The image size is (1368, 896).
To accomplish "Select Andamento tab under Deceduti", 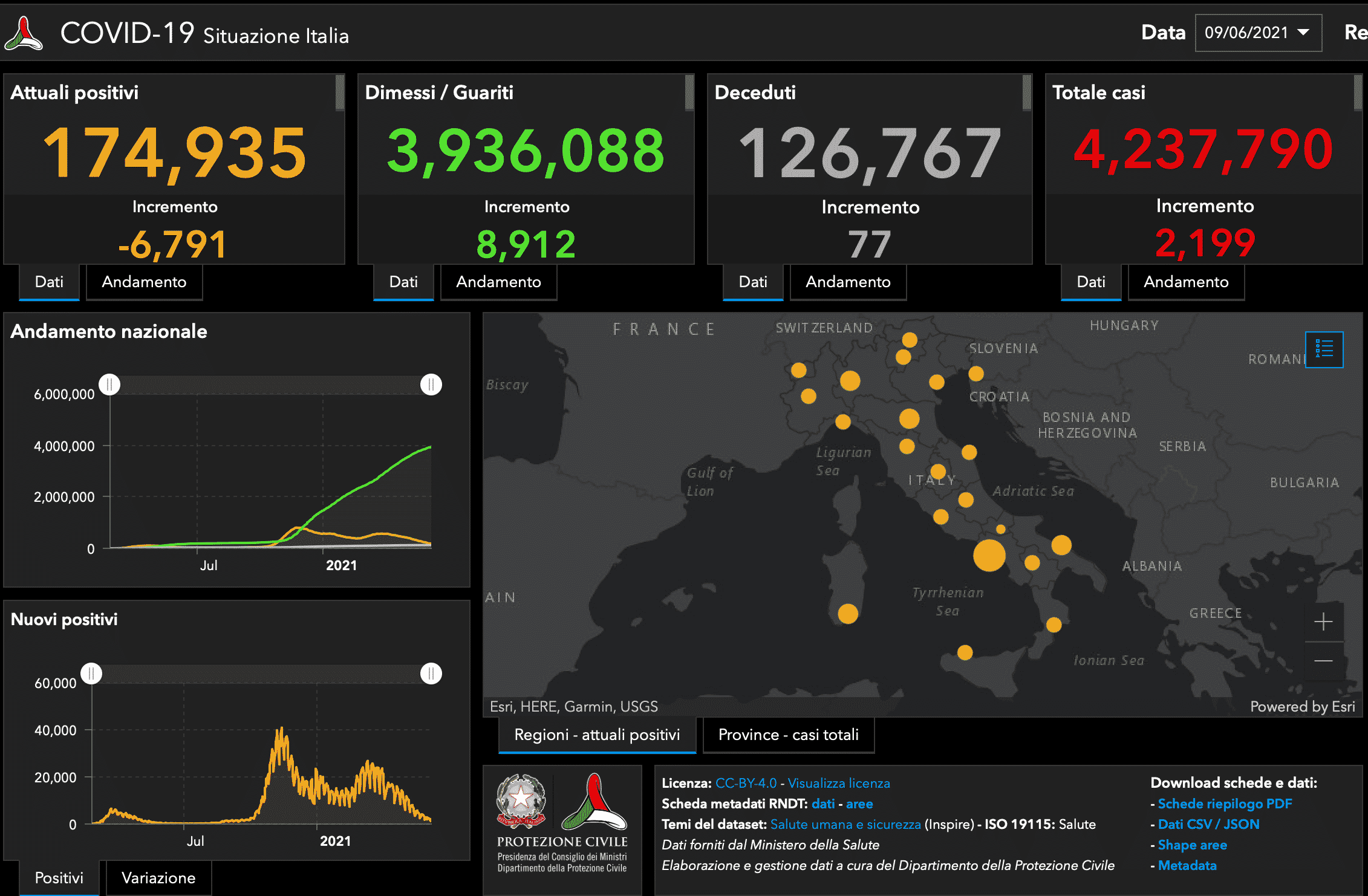I will click(848, 282).
